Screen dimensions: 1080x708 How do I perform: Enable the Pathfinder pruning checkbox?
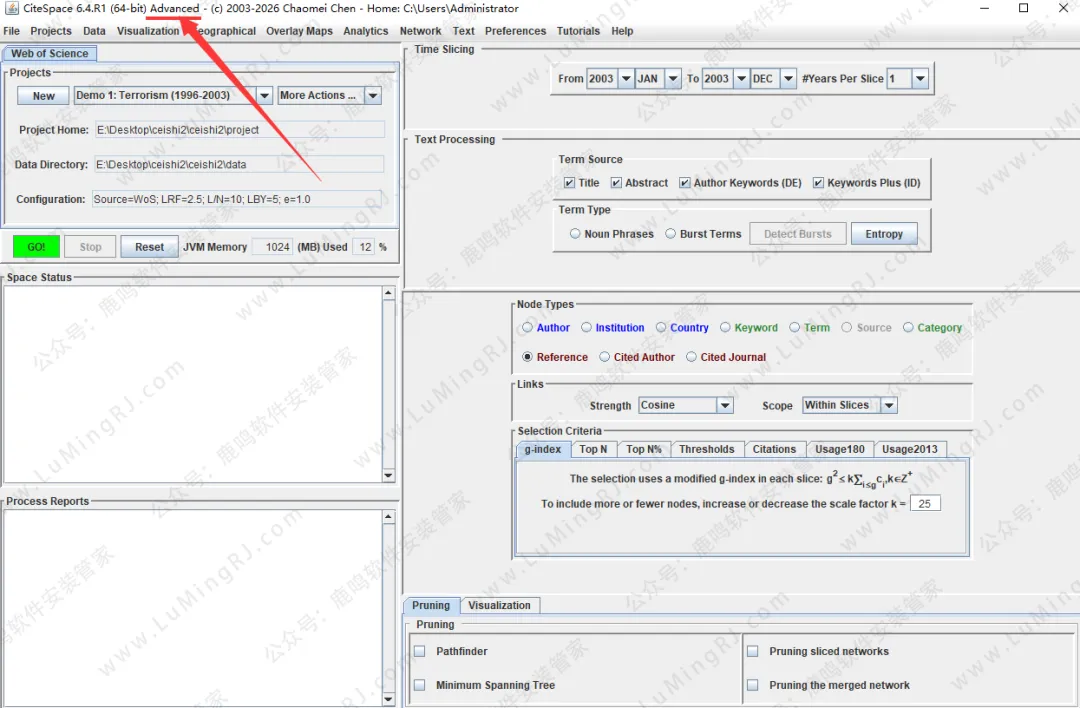420,652
